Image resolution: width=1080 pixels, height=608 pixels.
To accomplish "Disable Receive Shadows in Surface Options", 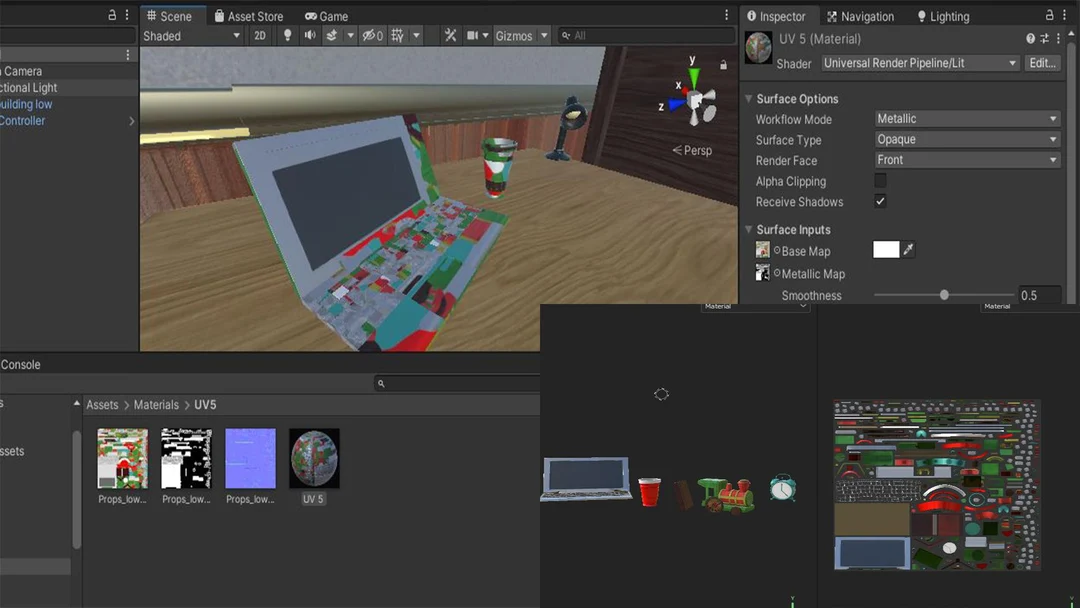I will (881, 201).
